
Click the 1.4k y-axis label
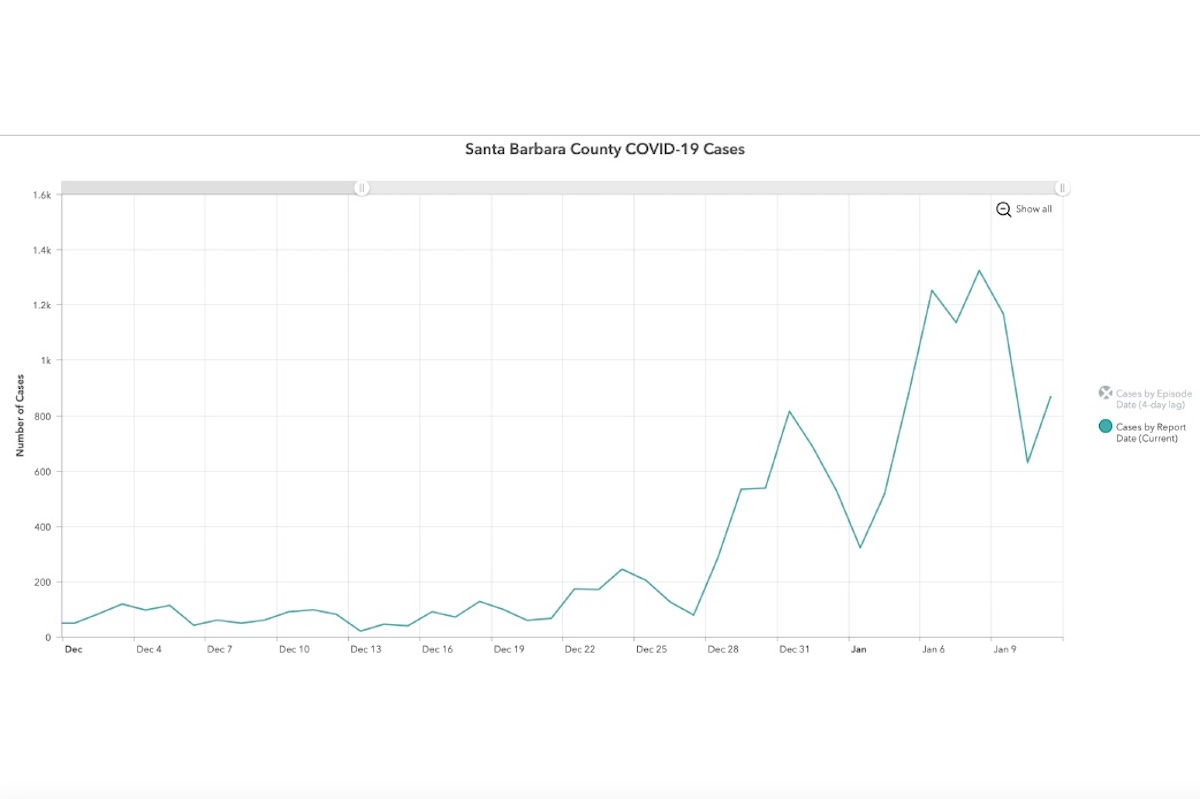42,250
